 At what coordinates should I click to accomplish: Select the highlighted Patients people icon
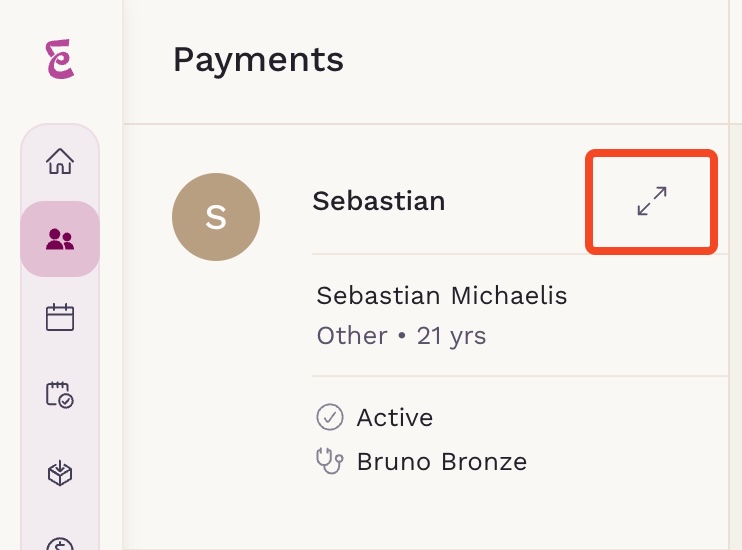coord(60,239)
